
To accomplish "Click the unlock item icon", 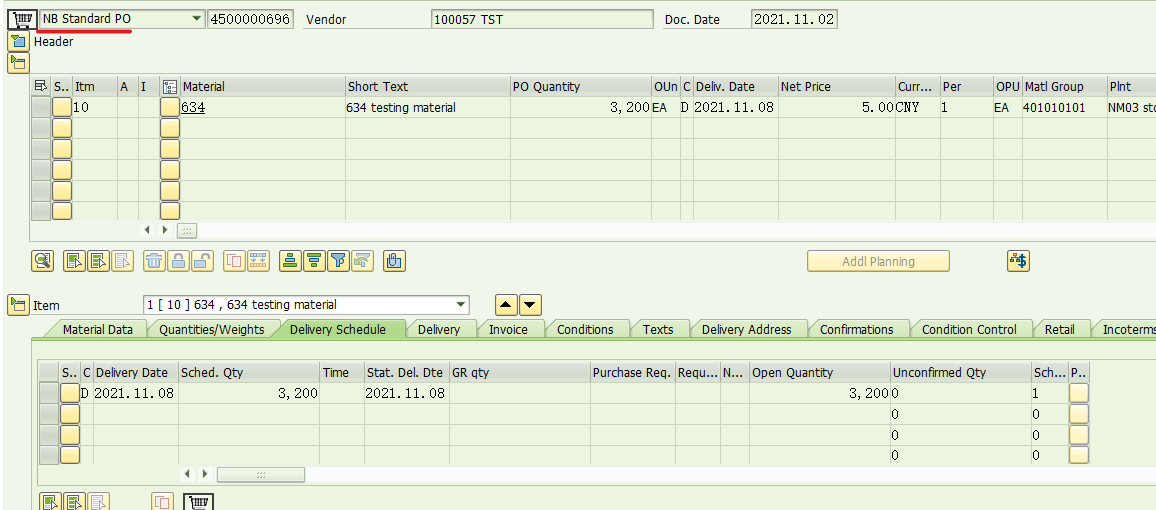I will point(203,260).
